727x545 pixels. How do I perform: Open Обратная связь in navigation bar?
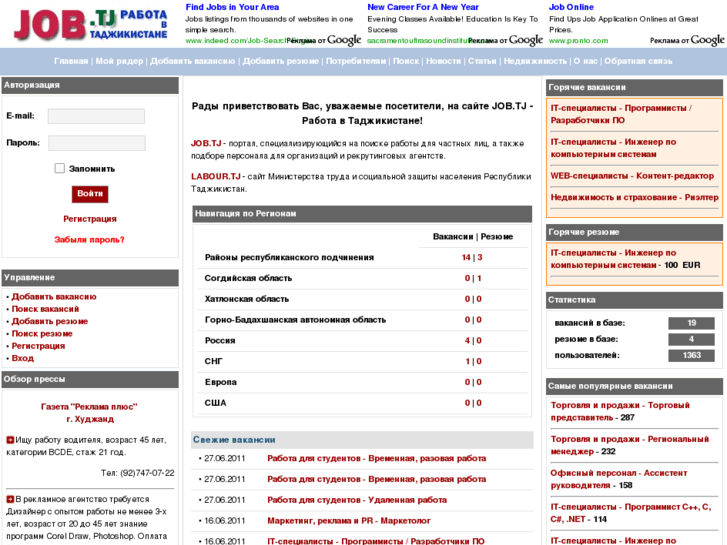[x=638, y=61]
